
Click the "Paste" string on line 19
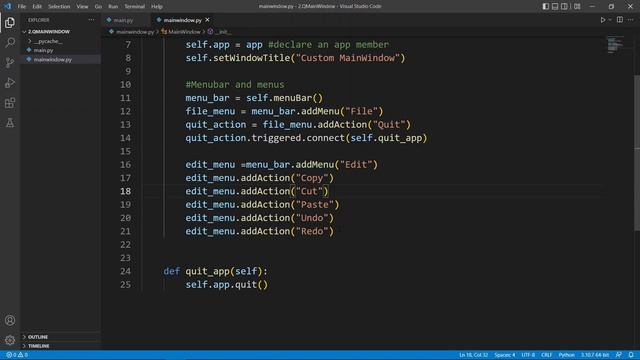315,204
